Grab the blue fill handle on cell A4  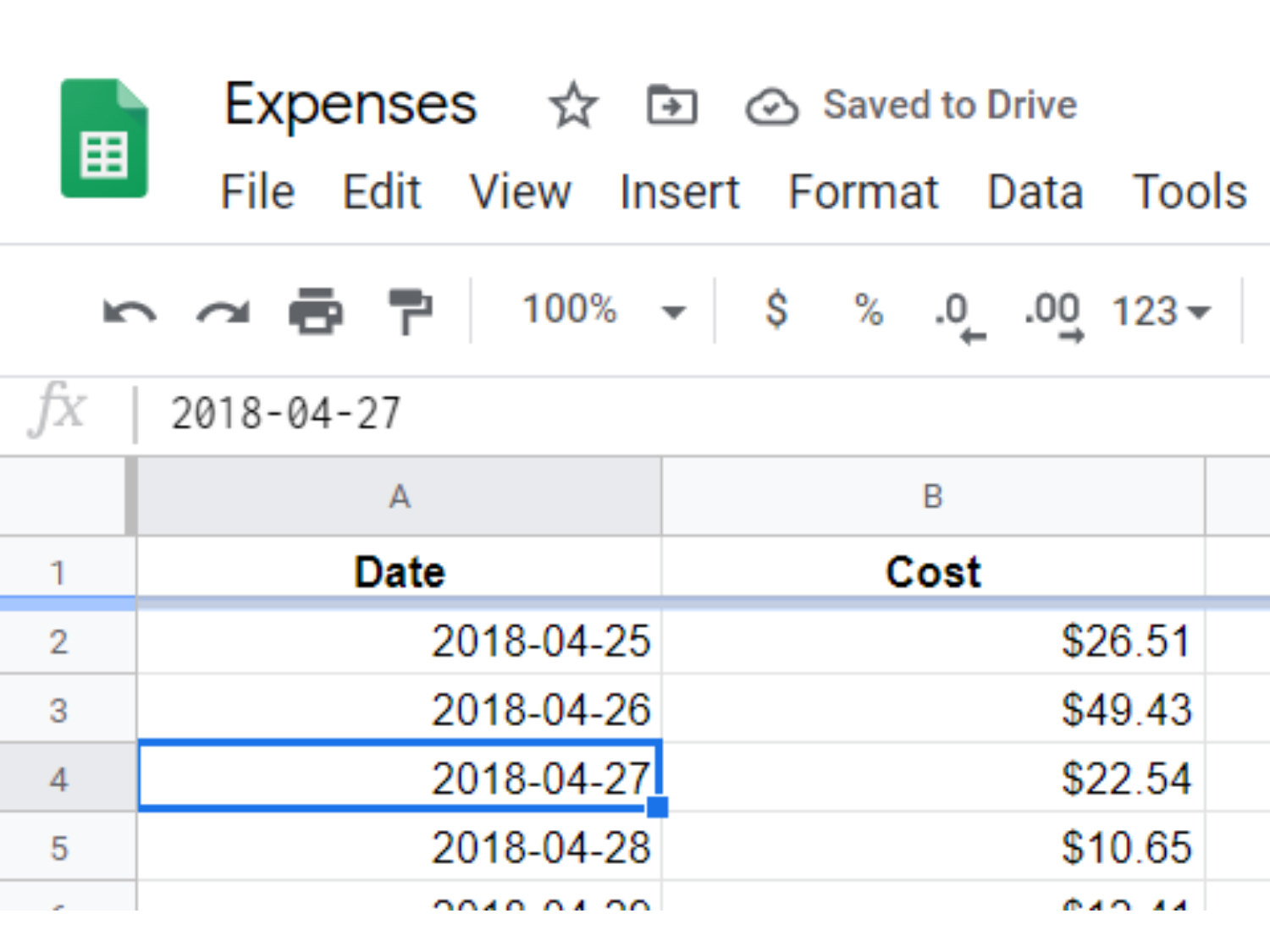pyautogui.click(x=657, y=807)
